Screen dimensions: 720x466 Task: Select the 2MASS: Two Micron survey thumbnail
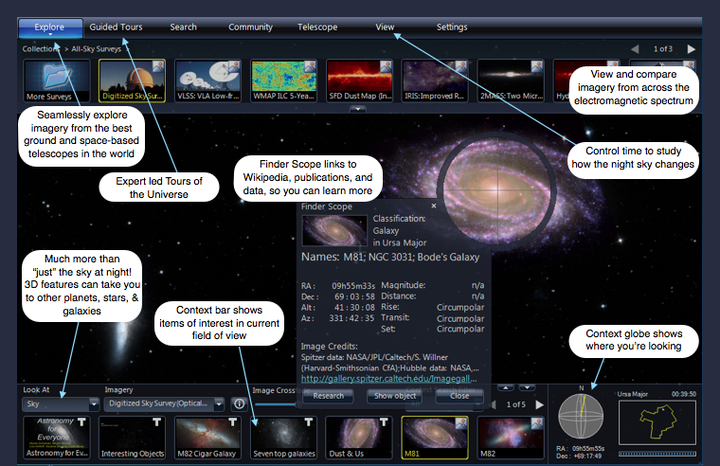pyautogui.click(x=511, y=80)
